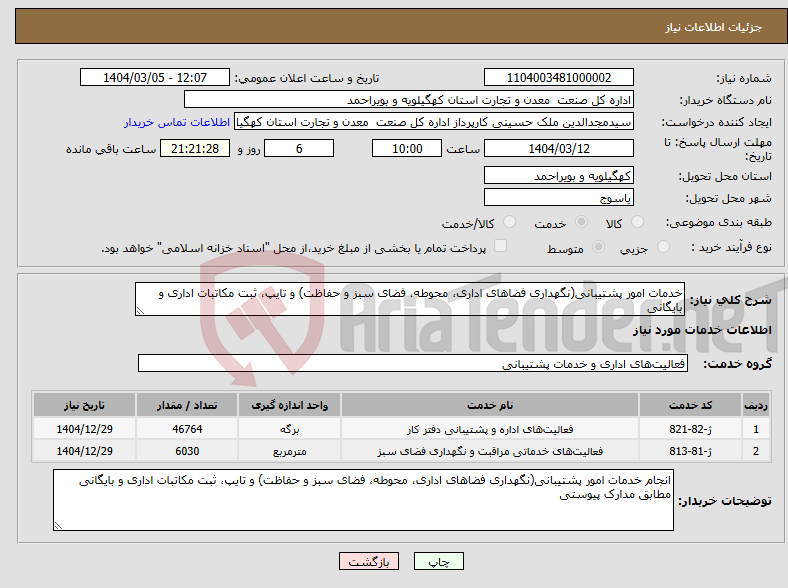The width and height of the screenshot is (788, 588).
Task: Click the شرح کلی نیاز text area
Action: click(410, 299)
